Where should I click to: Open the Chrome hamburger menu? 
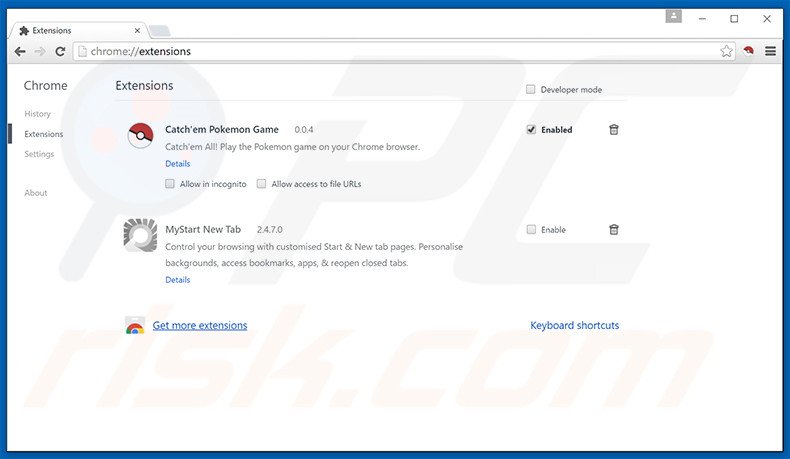coord(770,51)
